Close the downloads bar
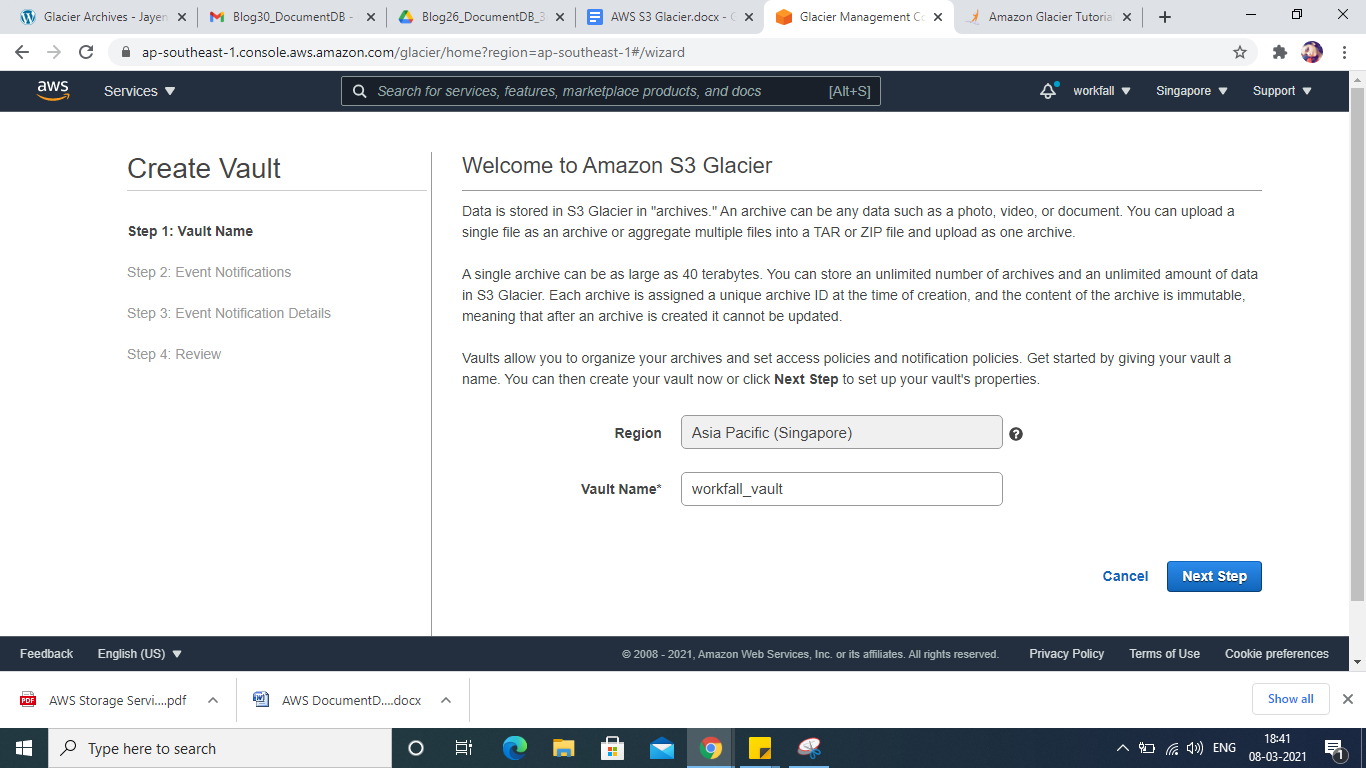The height and width of the screenshot is (768, 1366). (1348, 699)
